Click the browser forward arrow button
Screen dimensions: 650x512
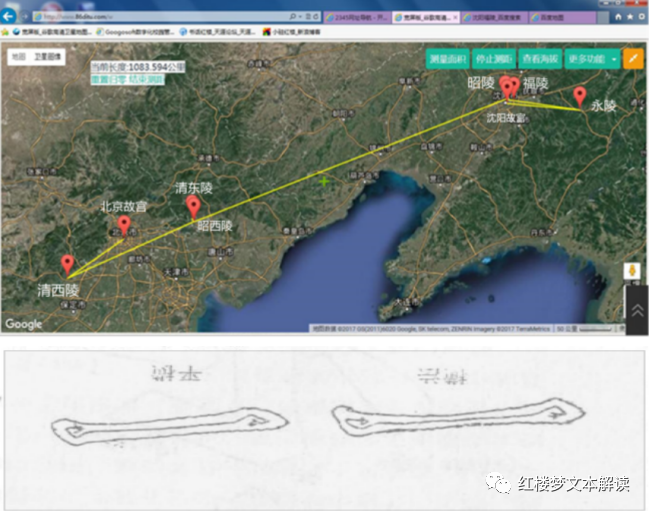point(24,17)
